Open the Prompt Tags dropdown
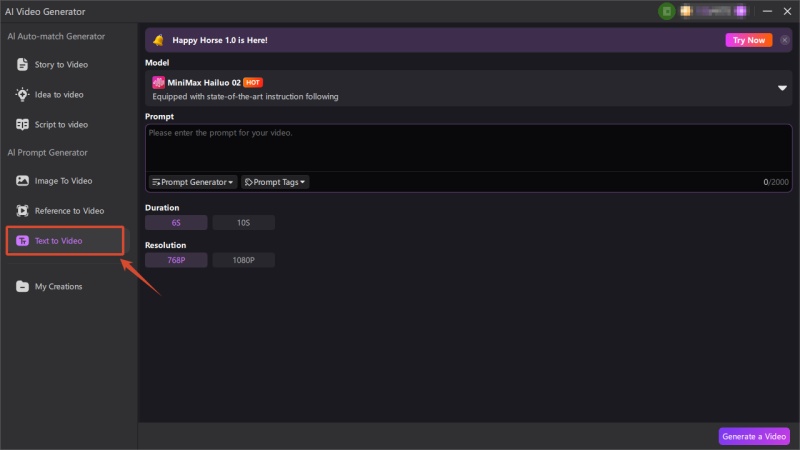The height and width of the screenshot is (450, 800). tap(275, 182)
